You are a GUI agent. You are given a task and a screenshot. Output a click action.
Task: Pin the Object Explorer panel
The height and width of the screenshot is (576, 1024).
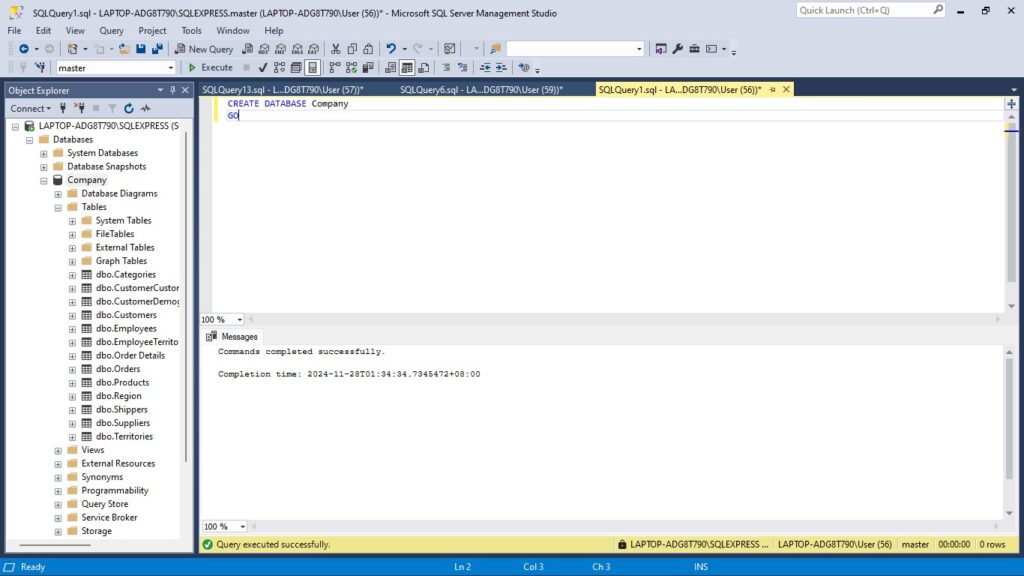click(172, 90)
